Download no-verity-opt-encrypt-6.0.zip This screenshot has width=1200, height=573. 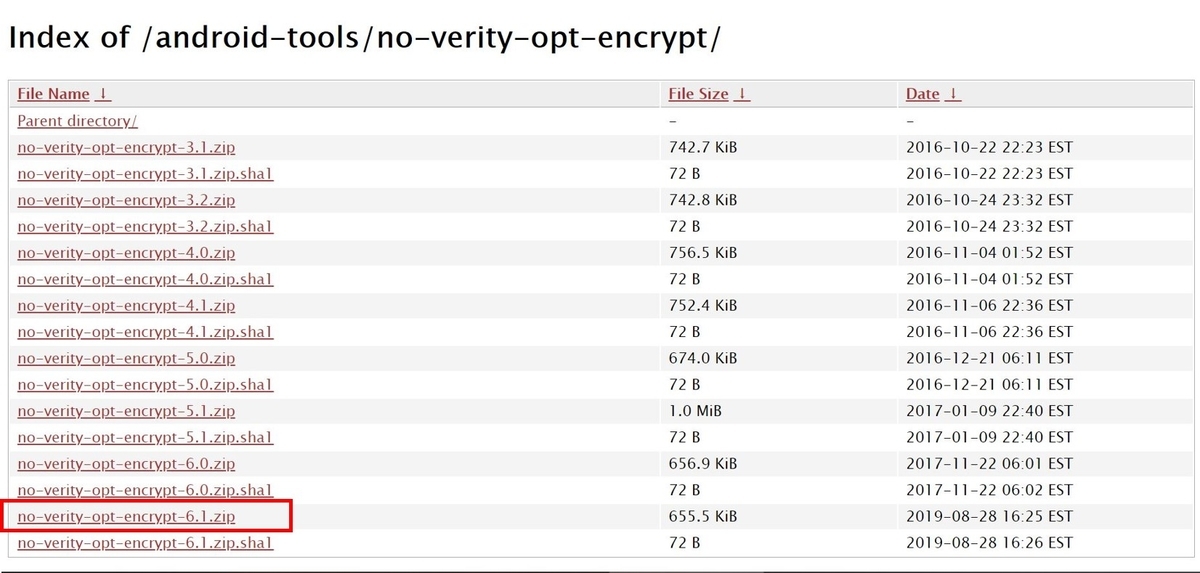click(126, 464)
